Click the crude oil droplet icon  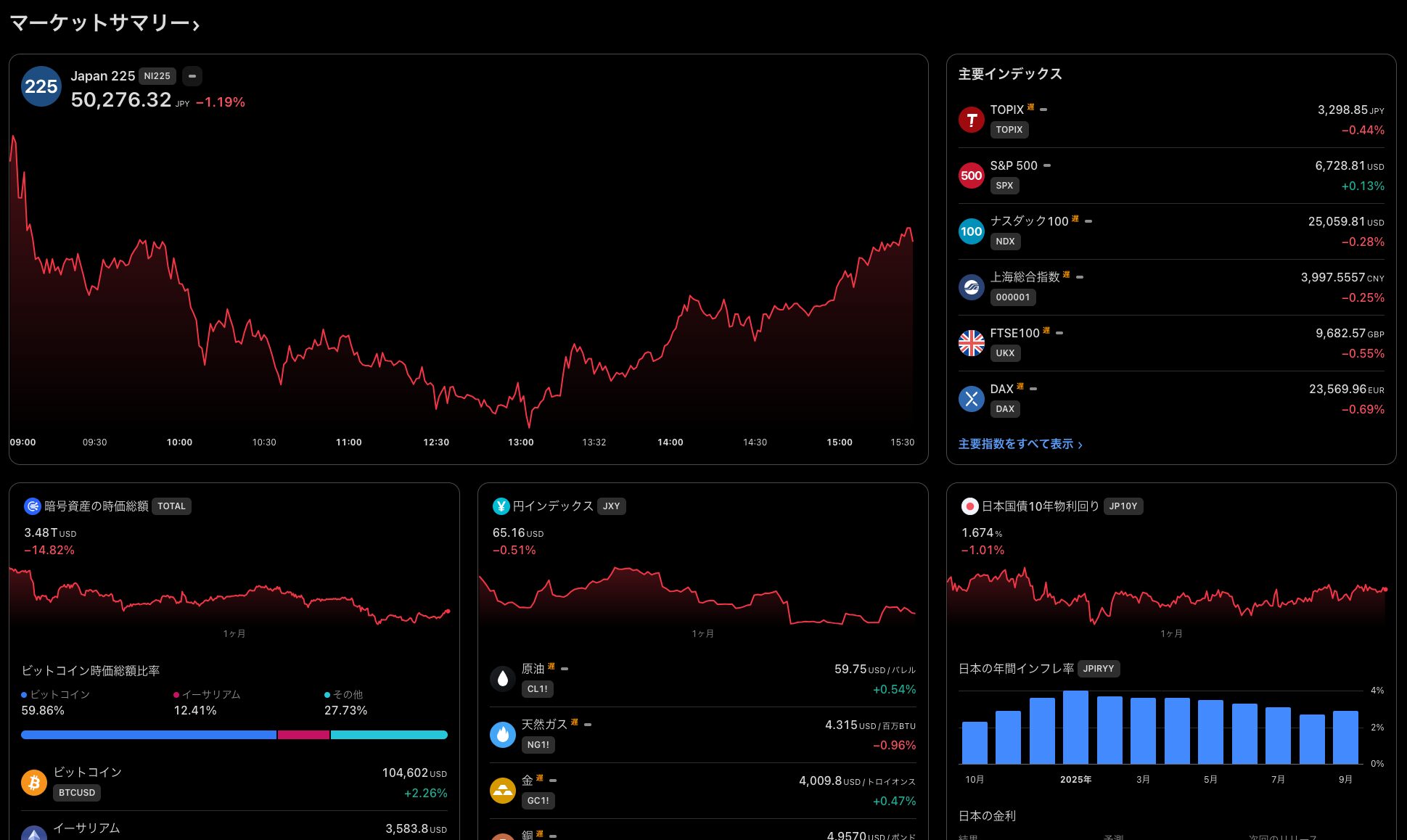point(503,679)
